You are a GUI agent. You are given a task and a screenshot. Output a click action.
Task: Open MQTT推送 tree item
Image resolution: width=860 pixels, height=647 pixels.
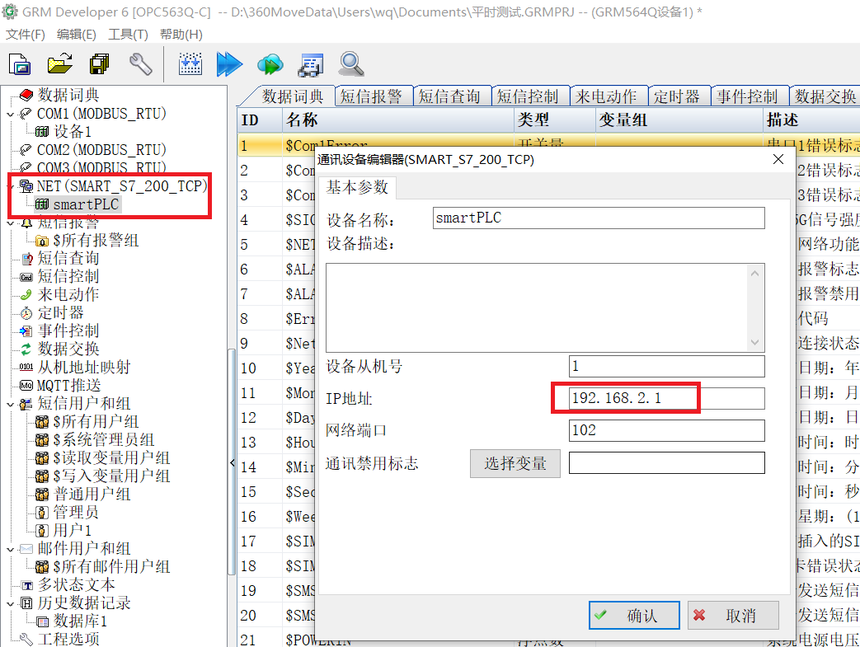69,385
